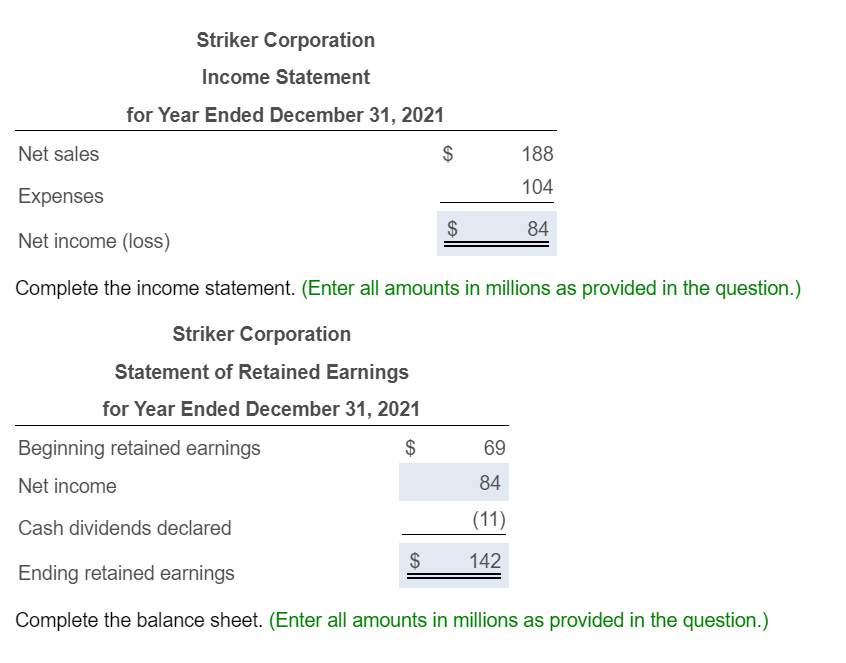
Task: Click the Income Statement title
Action: tap(286, 77)
